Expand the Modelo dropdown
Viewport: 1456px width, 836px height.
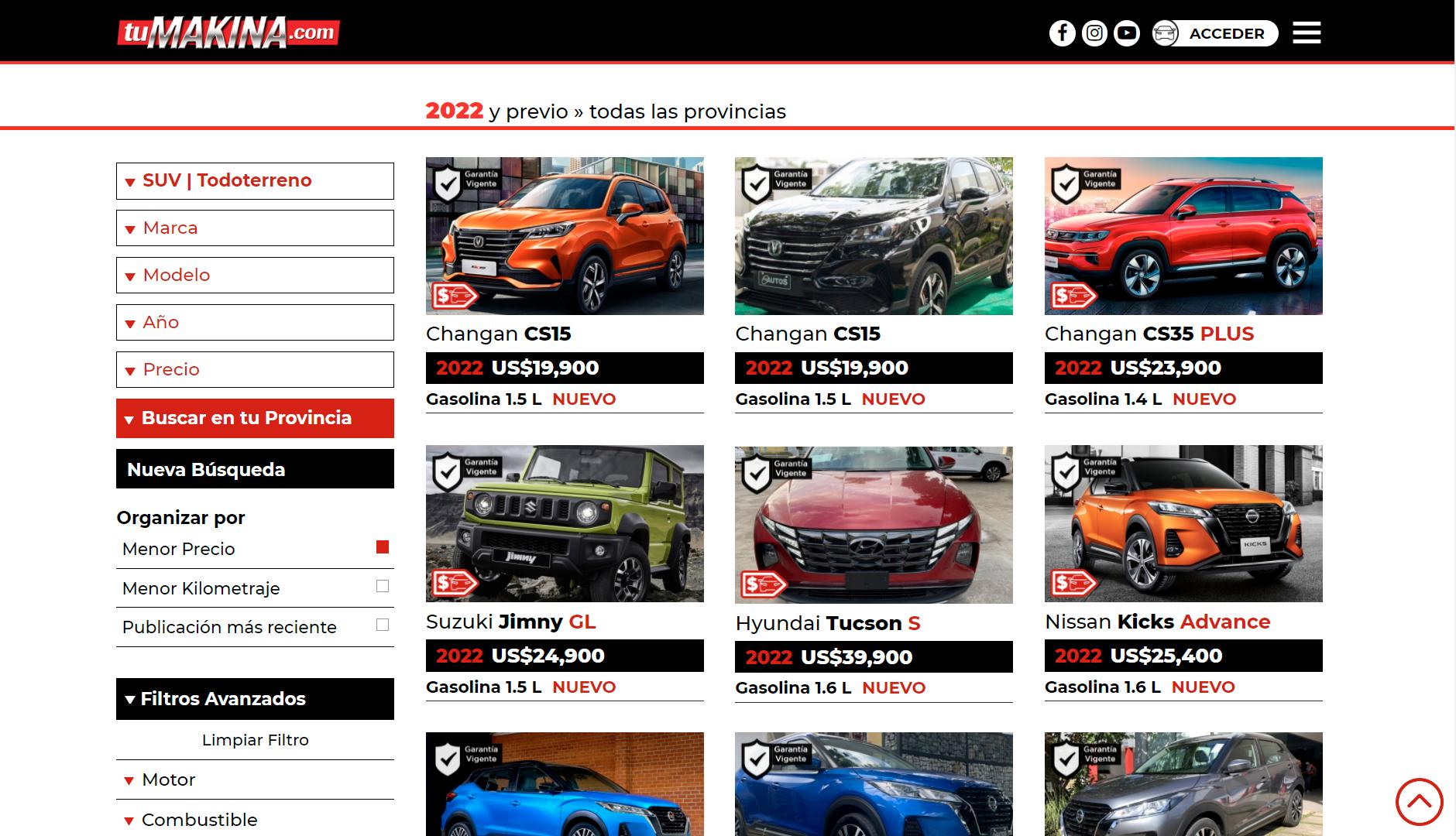point(255,275)
